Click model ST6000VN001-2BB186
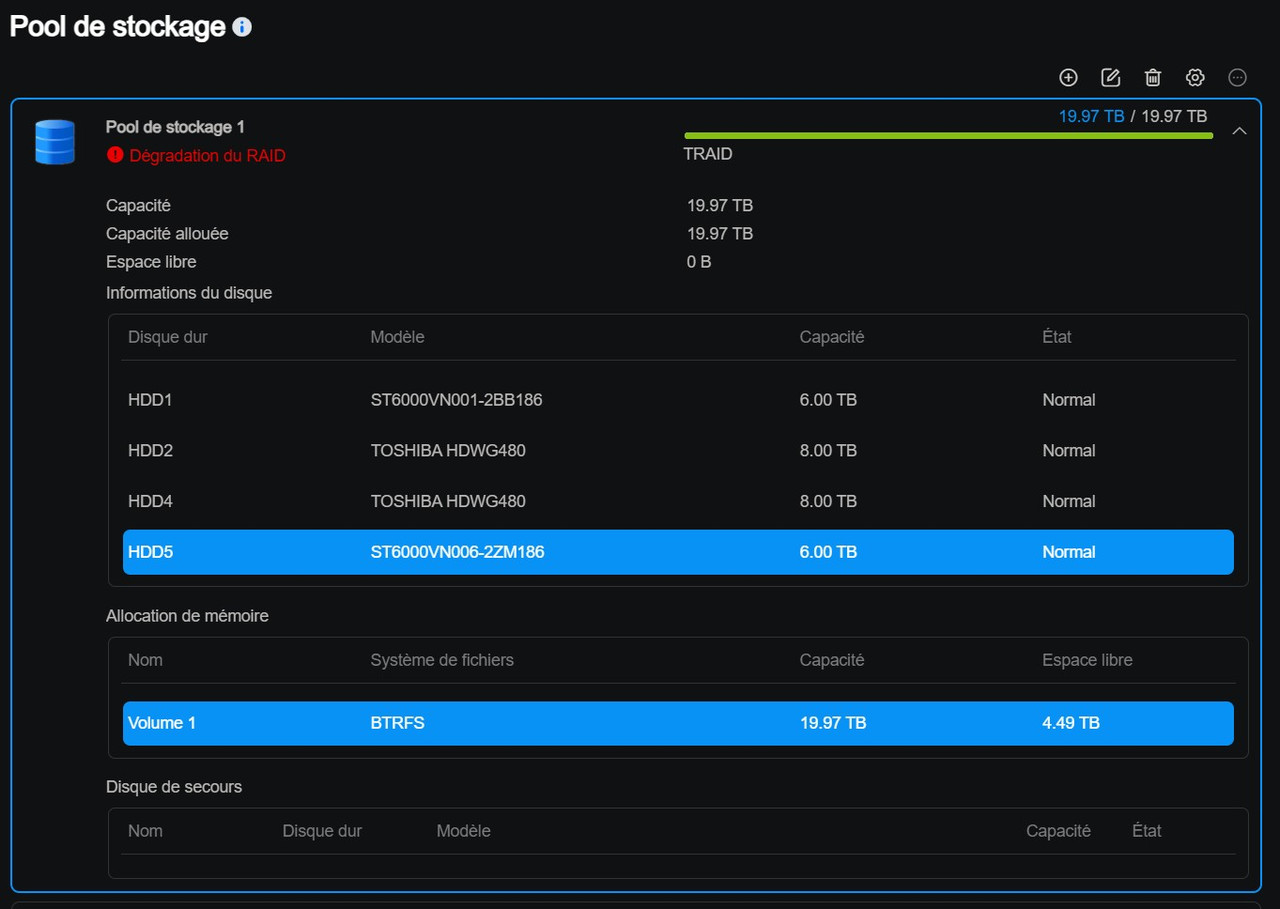Viewport: 1280px width, 909px height. tap(456, 400)
